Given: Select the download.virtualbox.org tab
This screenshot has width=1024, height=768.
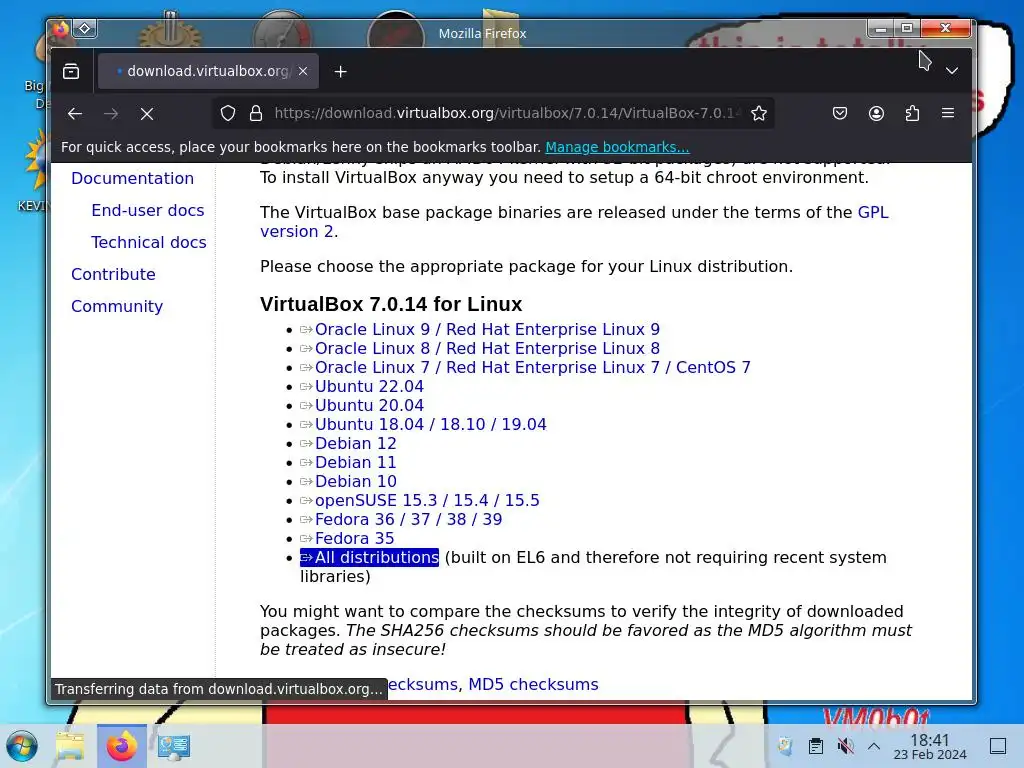Looking at the screenshot, I should 208,71.
